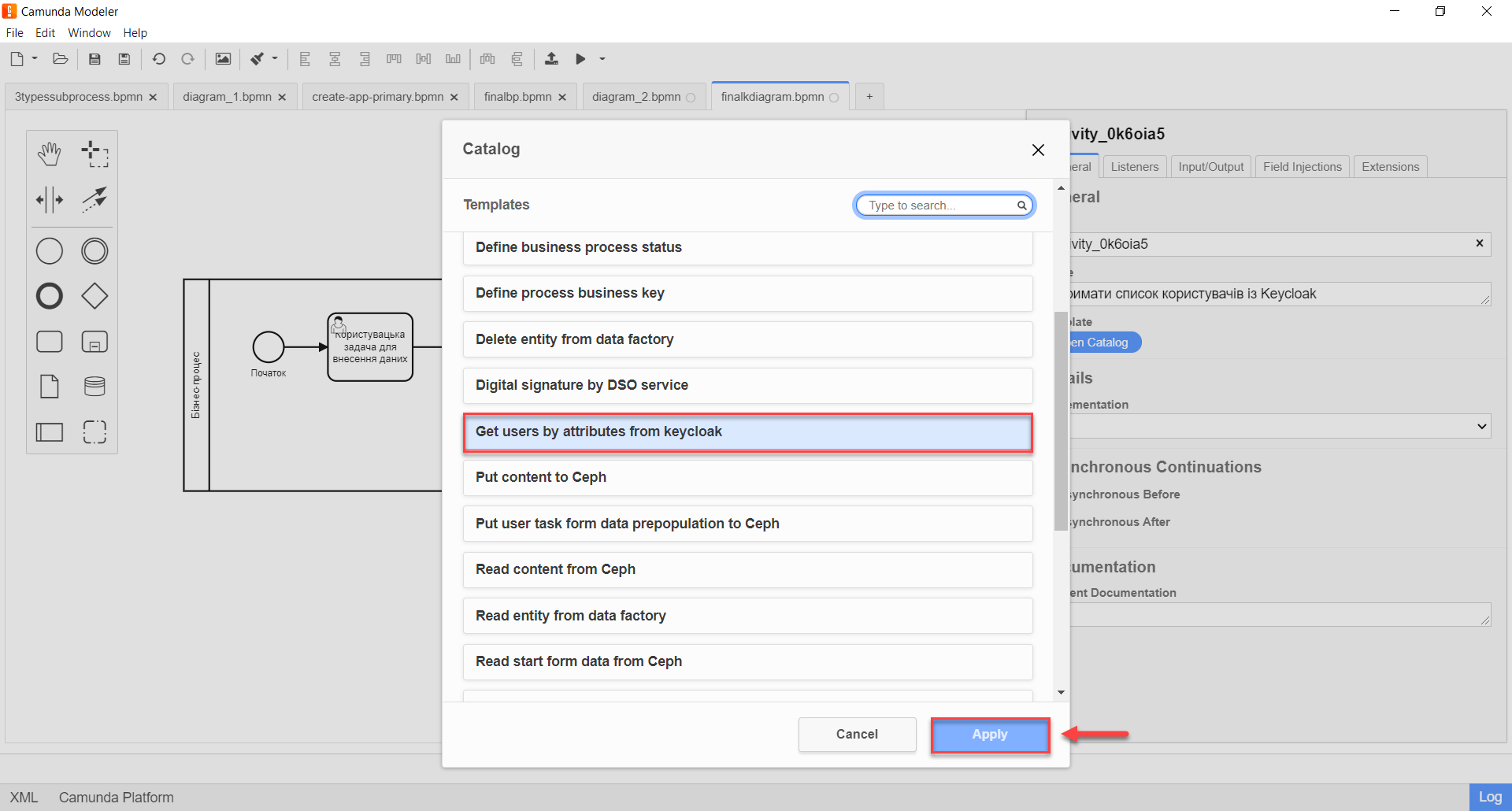Align elements right
The image size is (1512, 811).
click(x=365, y=59)
